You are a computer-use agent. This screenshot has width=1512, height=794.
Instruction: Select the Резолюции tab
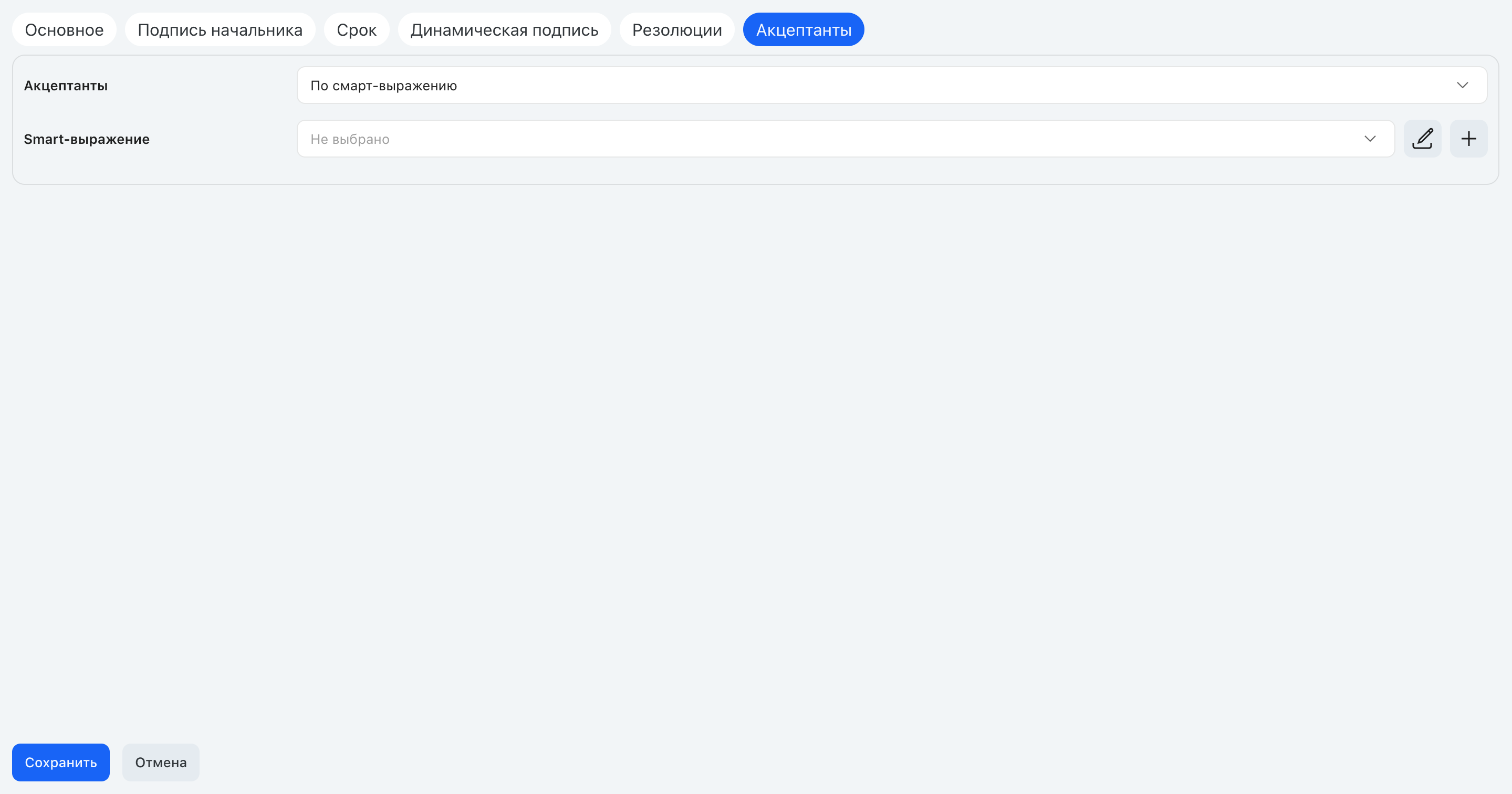(x=677, y=29)
